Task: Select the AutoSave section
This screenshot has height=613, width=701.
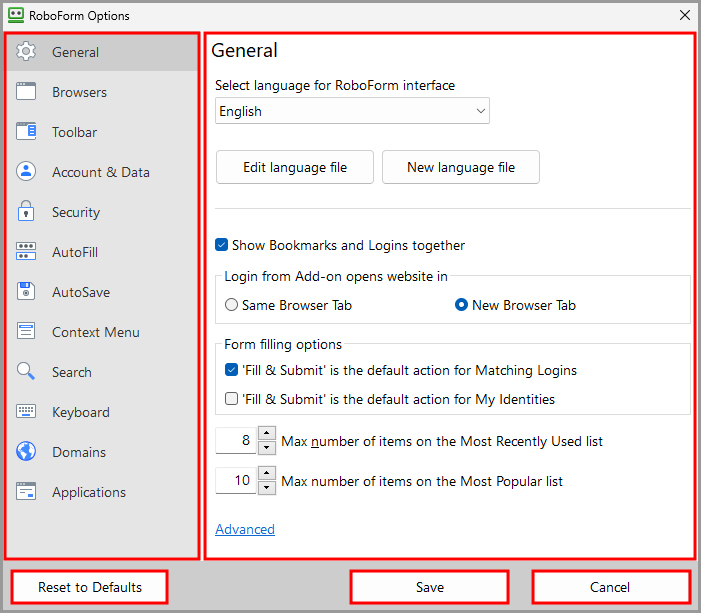Action: click(102, 292)
